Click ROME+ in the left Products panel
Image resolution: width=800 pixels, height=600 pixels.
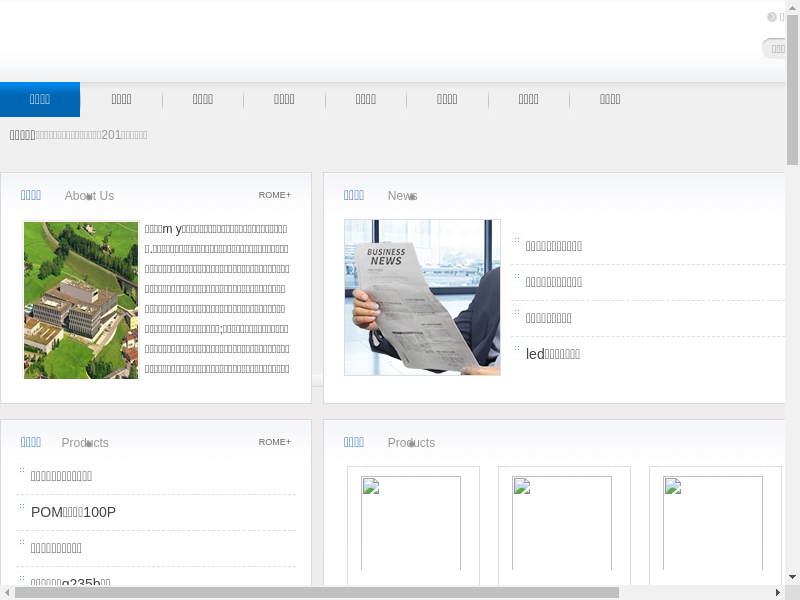(274, 442)
